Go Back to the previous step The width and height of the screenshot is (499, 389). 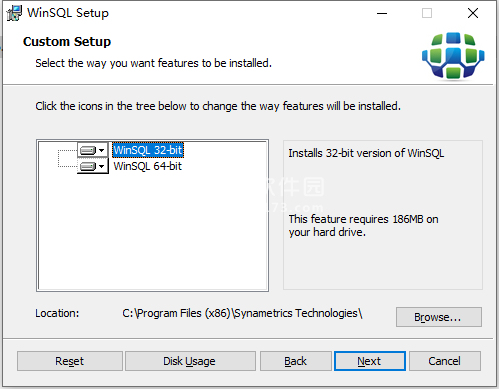pos(296,361)
